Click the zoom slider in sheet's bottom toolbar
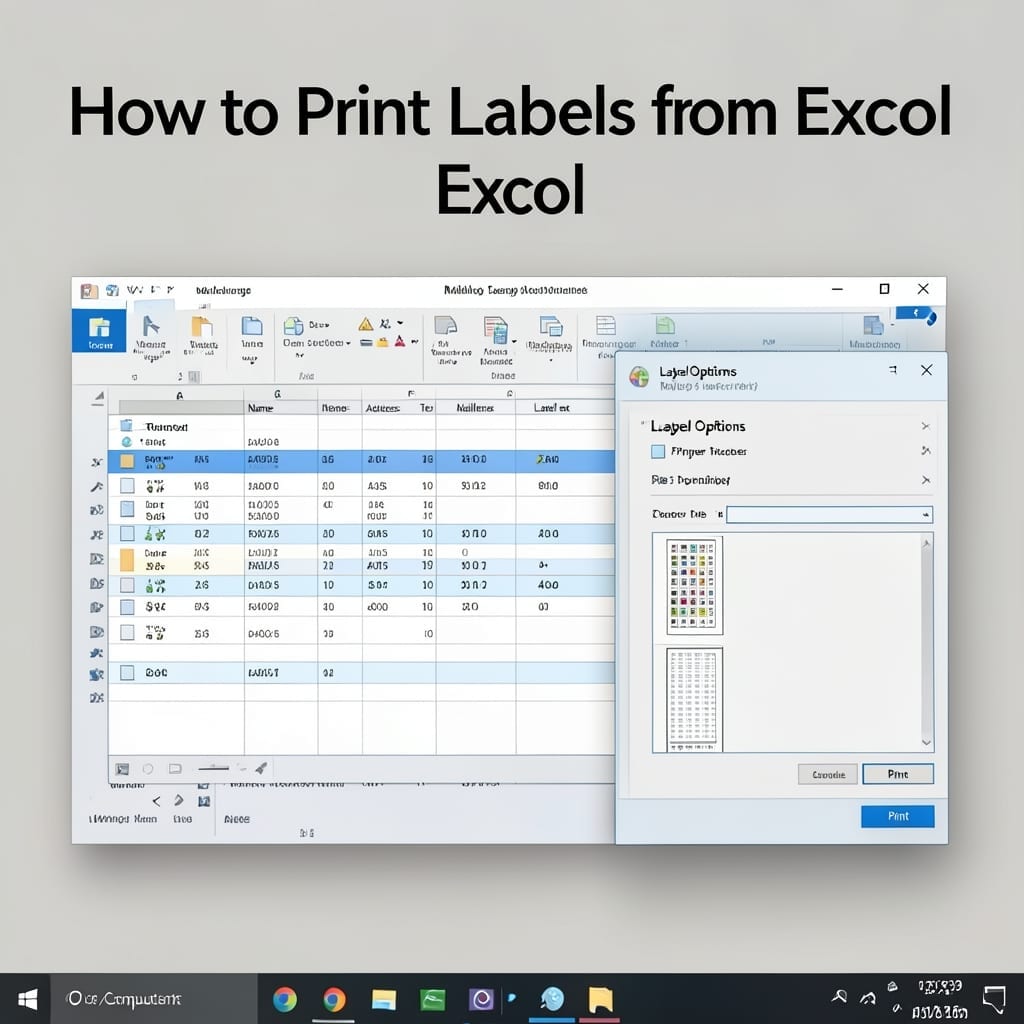1024x1024 pixels. pyautogui.click(x=214, y=769)
